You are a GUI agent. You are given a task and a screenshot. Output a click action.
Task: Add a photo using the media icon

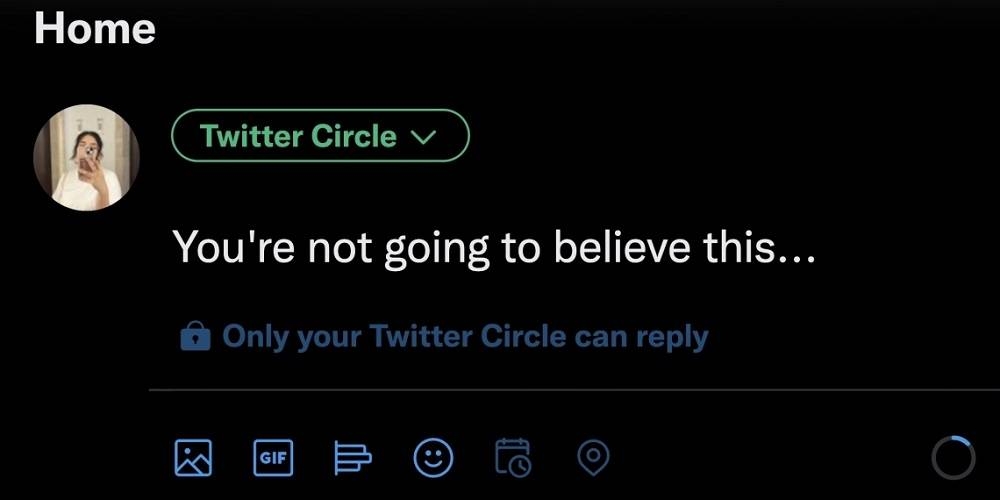pyautogui.click(x=193, y=458)
